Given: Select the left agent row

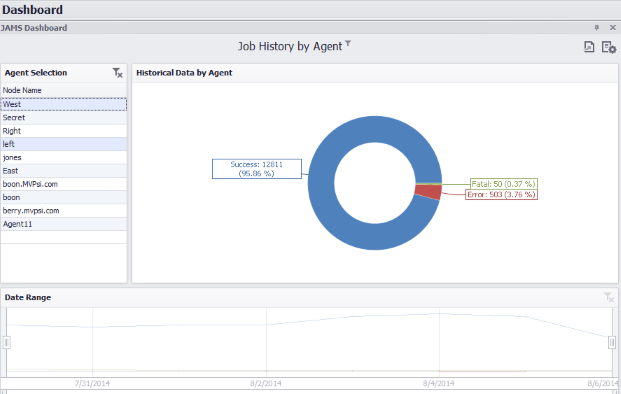Looking at the screenshot, I should [64, 144].
